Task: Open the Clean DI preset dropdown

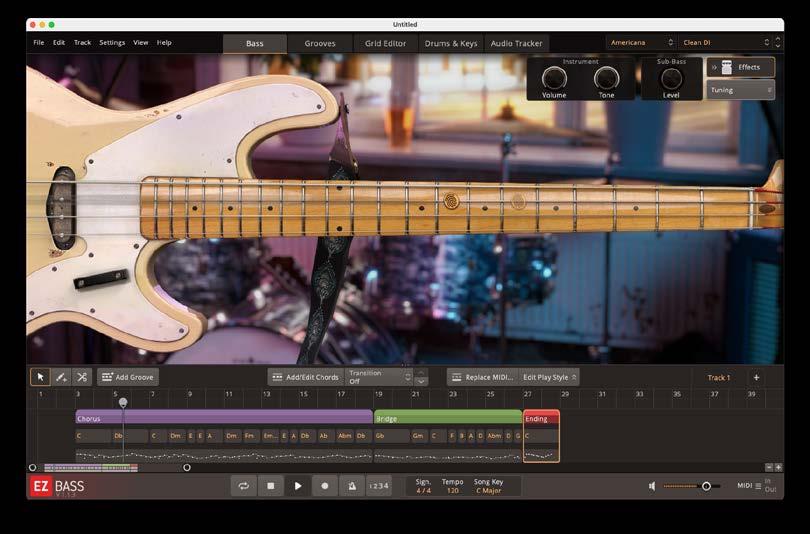Action: 726,43
